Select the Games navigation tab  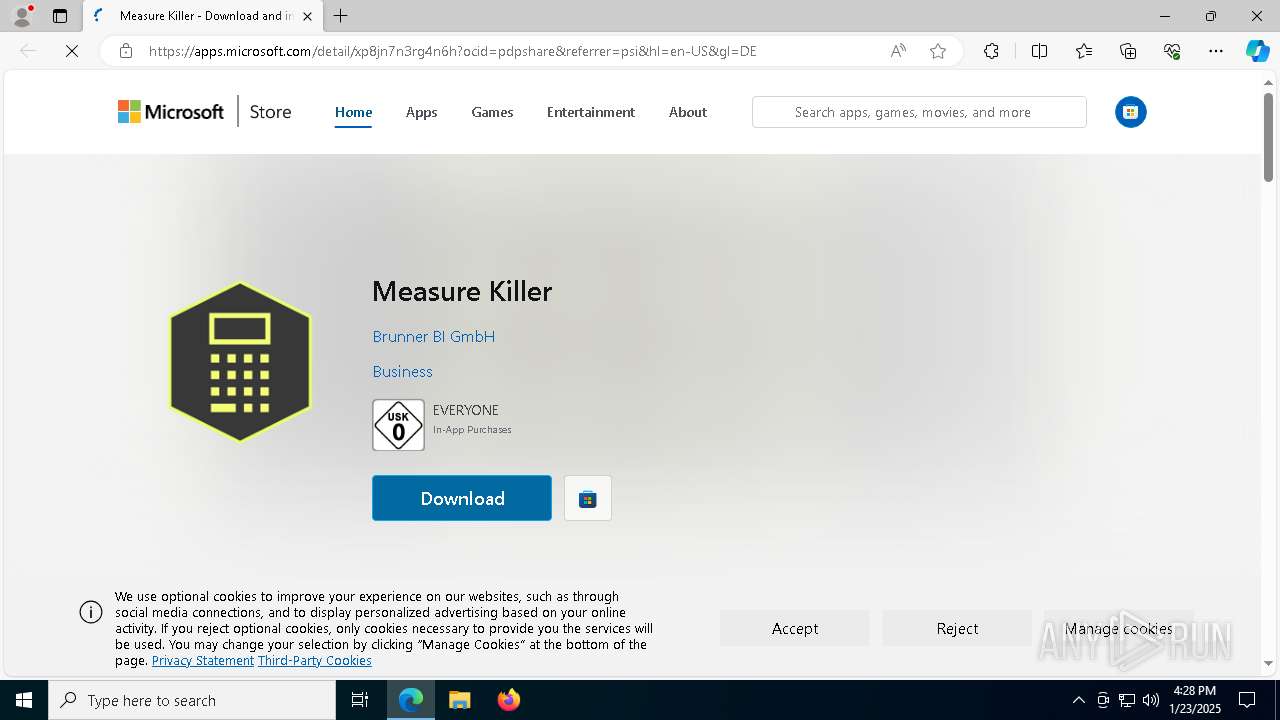[x=492, y=112]
